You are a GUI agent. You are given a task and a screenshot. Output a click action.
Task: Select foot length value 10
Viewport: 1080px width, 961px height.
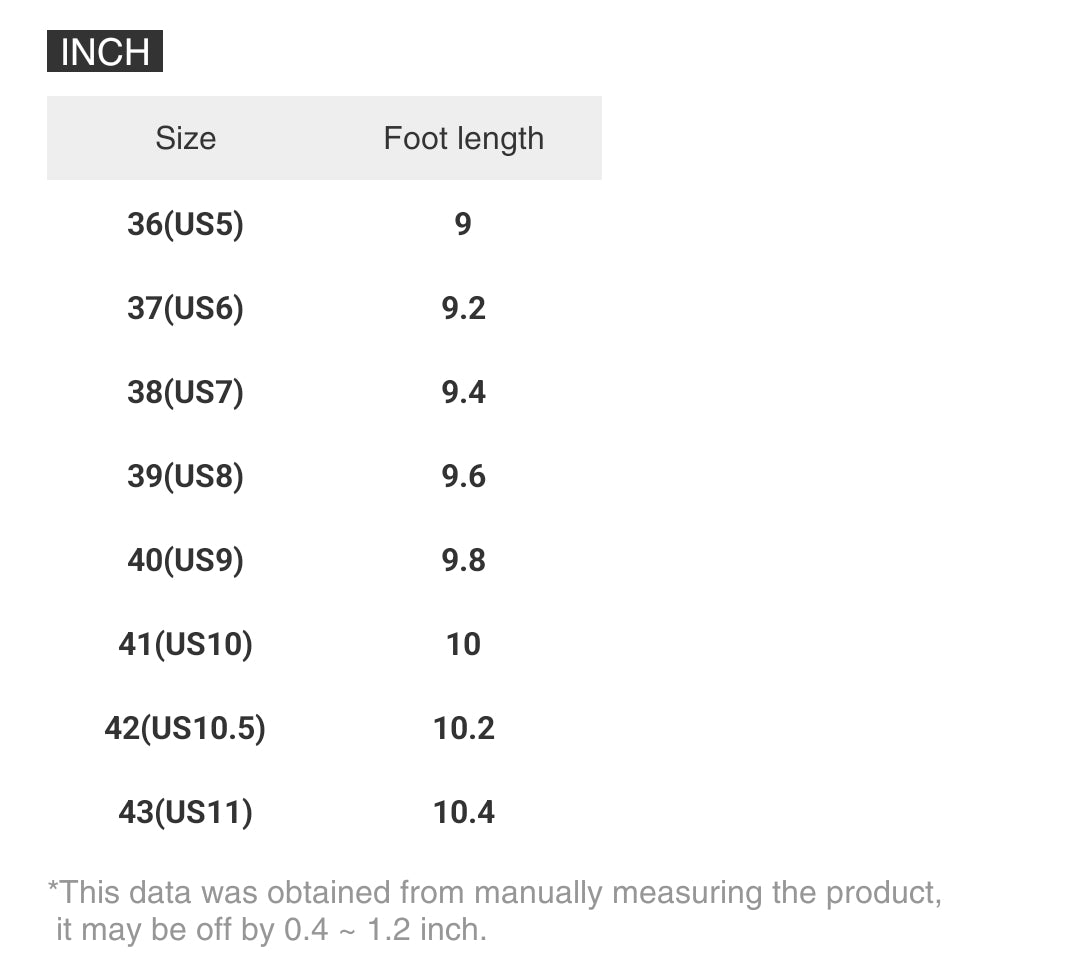[463, 644]
